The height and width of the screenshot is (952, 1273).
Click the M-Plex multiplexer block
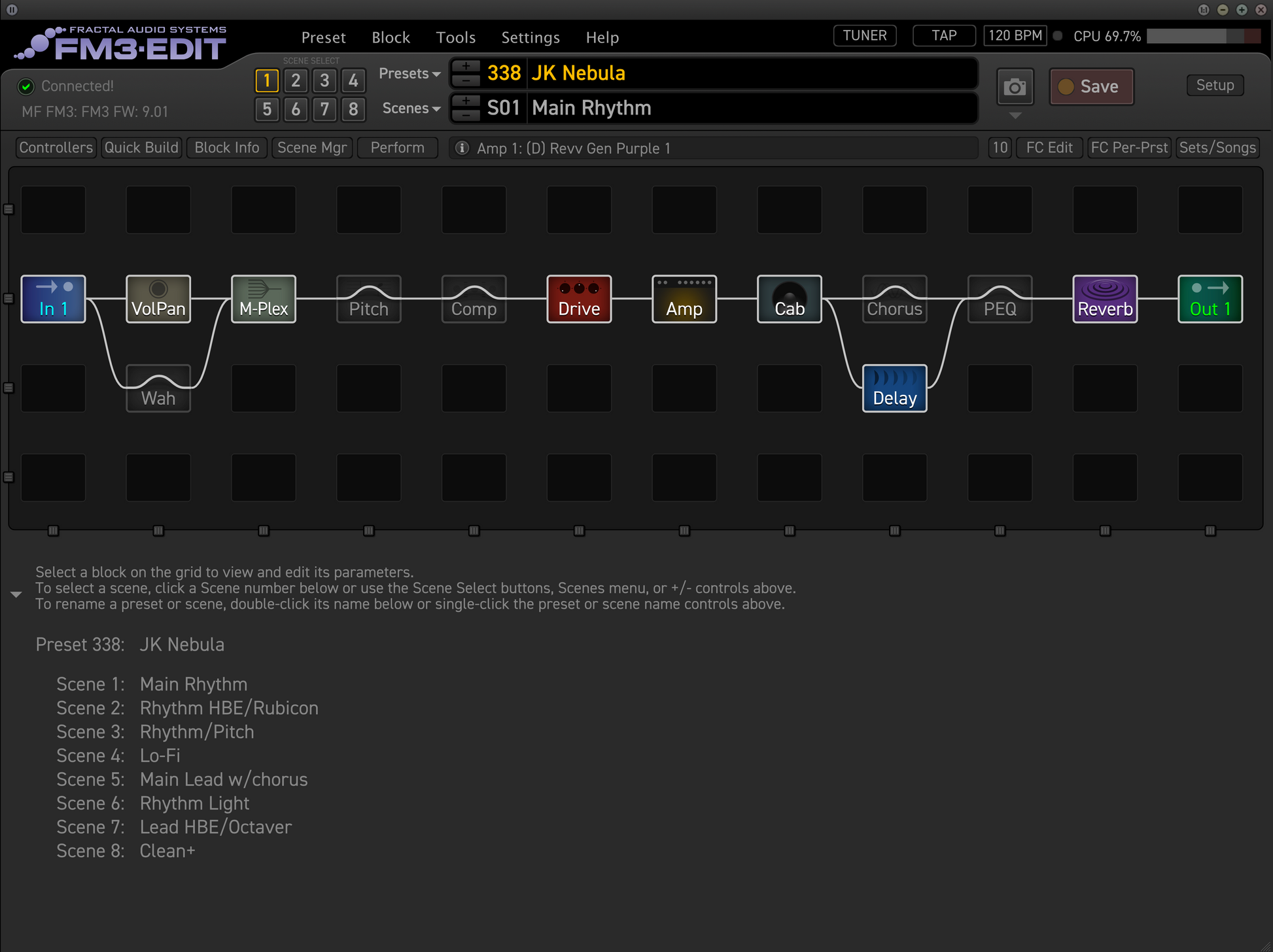coord(264,299)
